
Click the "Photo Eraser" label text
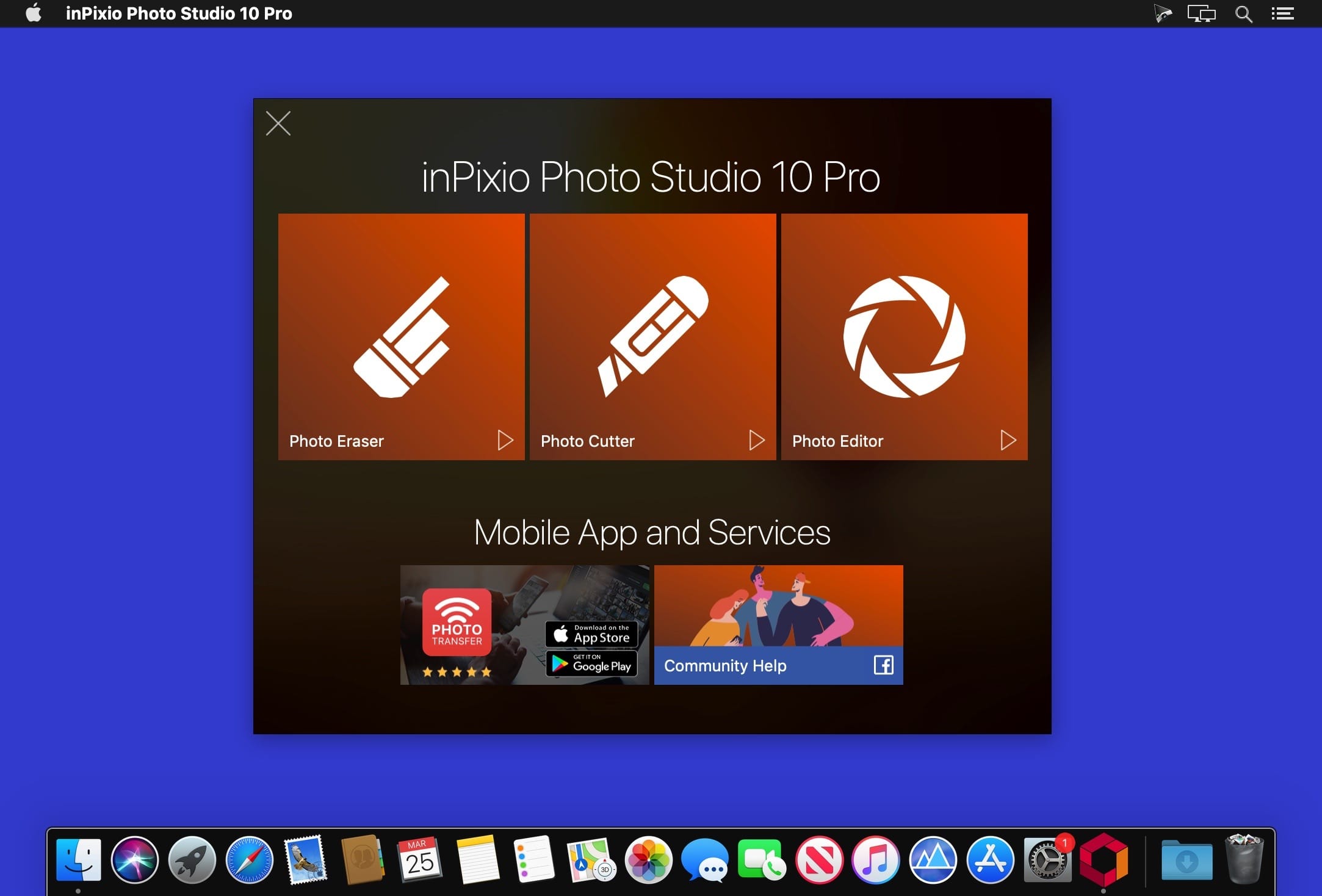tap(336, 441)
